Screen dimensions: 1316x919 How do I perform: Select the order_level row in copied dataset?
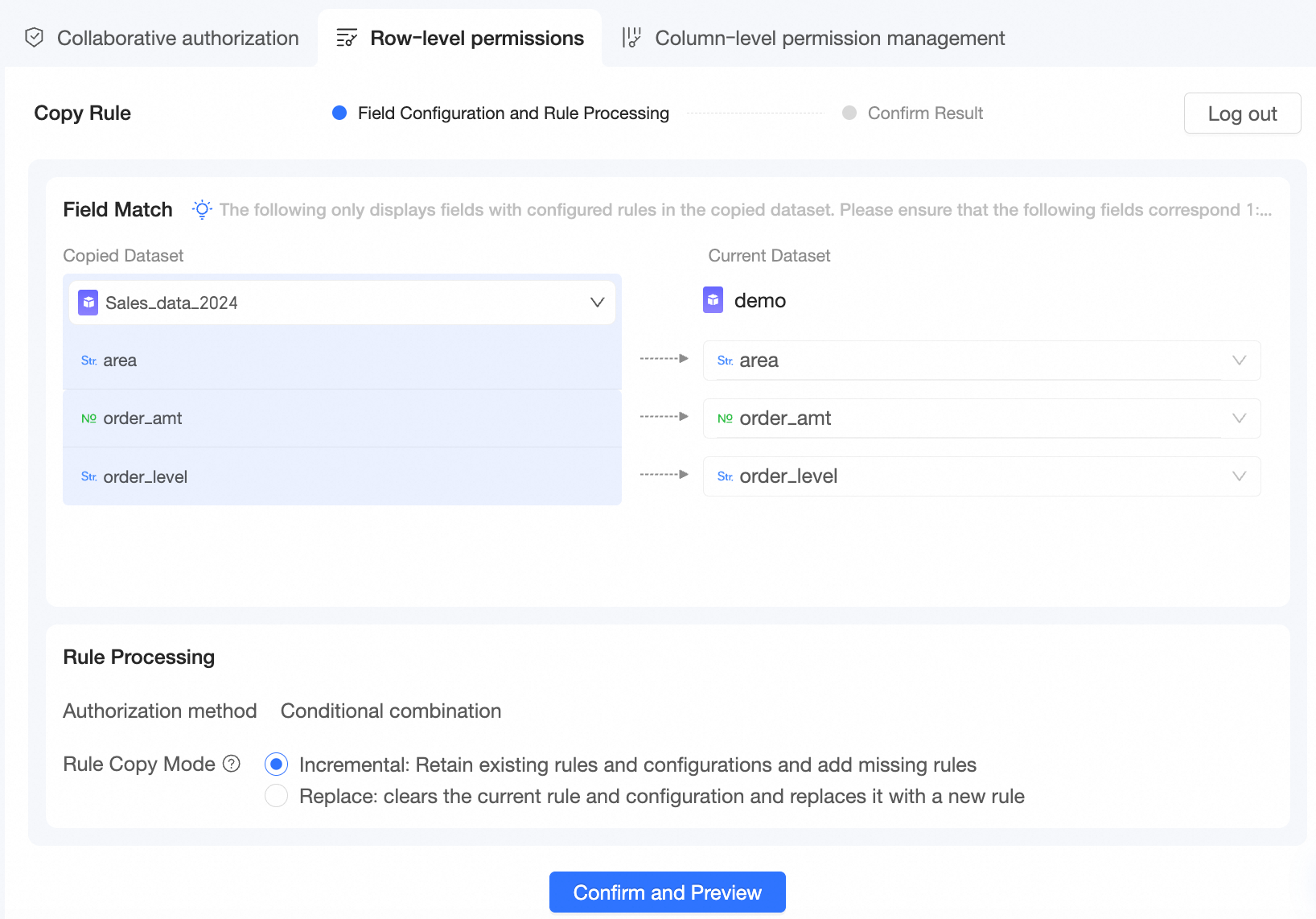click(342, 476)
